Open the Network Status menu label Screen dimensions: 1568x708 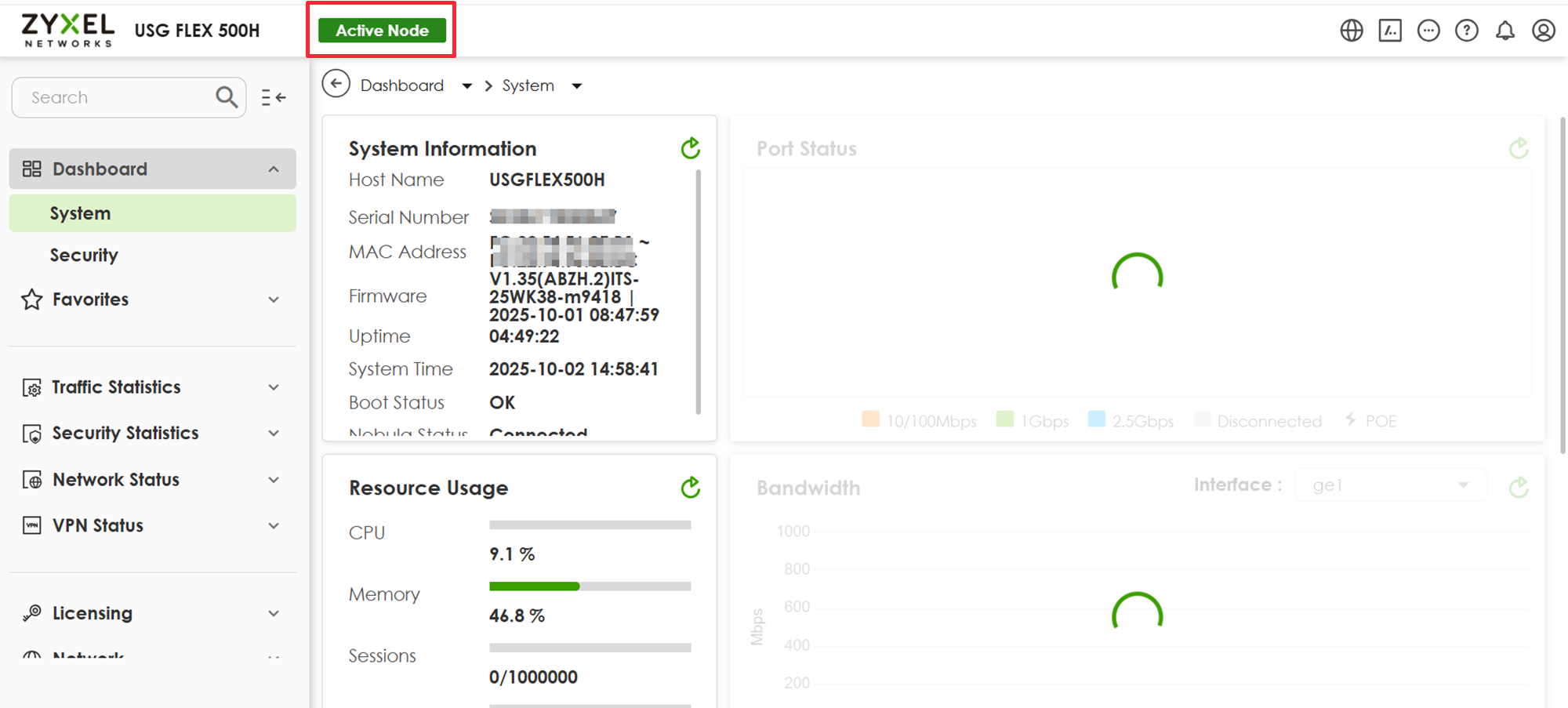point(116,479)
